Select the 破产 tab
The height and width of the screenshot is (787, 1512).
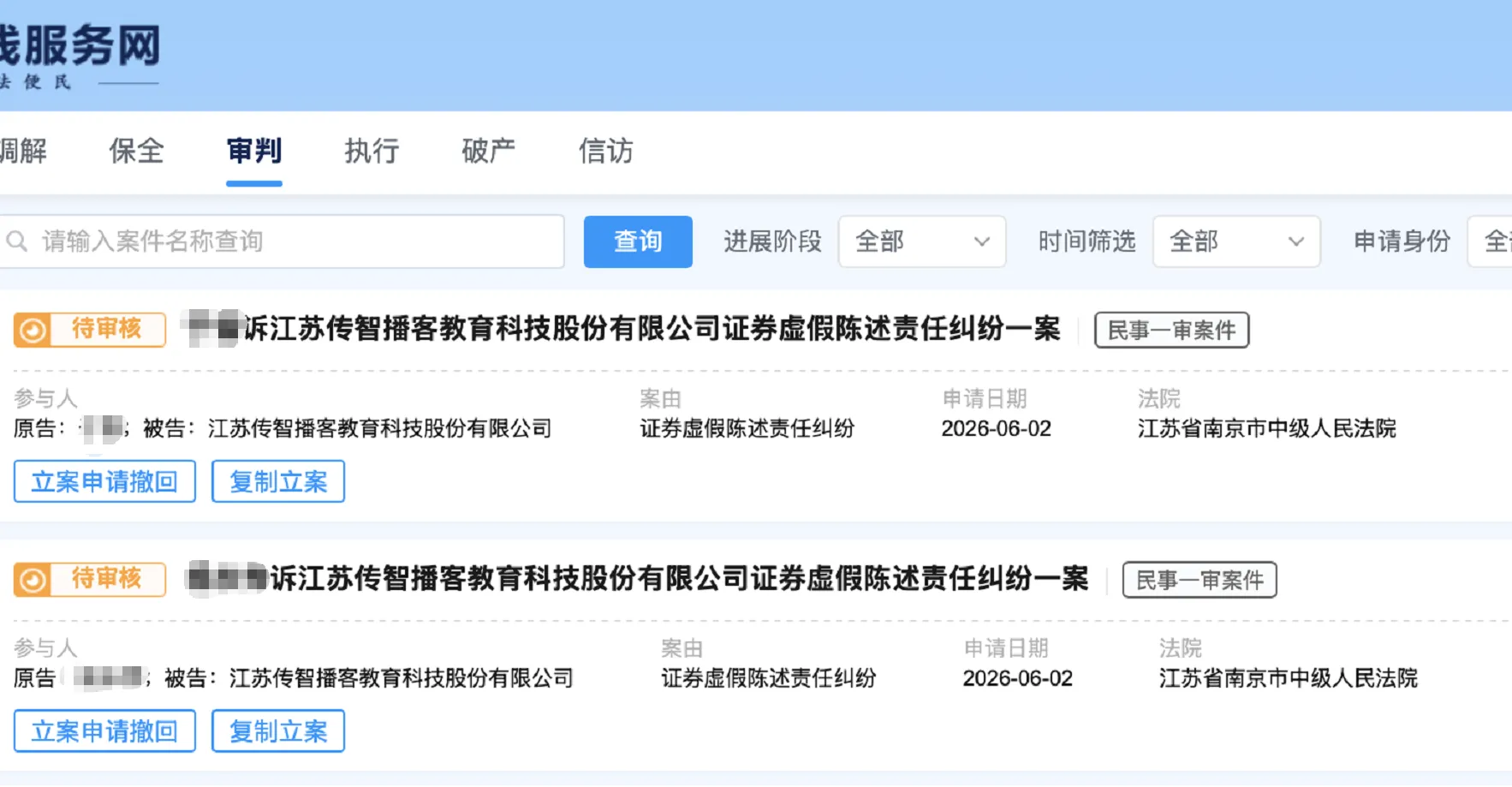tap(489, 151)
